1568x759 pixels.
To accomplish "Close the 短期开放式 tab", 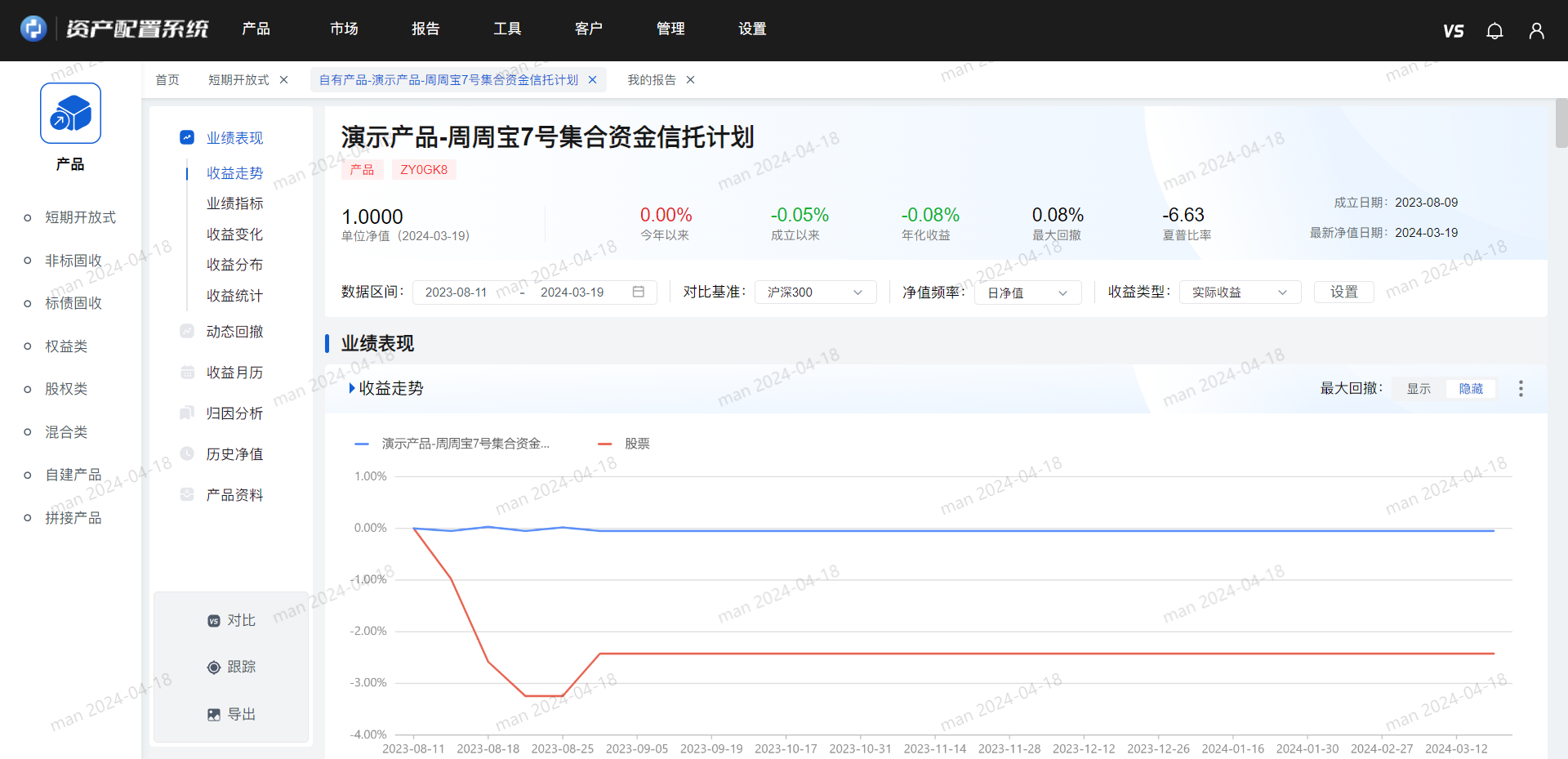I will click(x=283, y=80).
